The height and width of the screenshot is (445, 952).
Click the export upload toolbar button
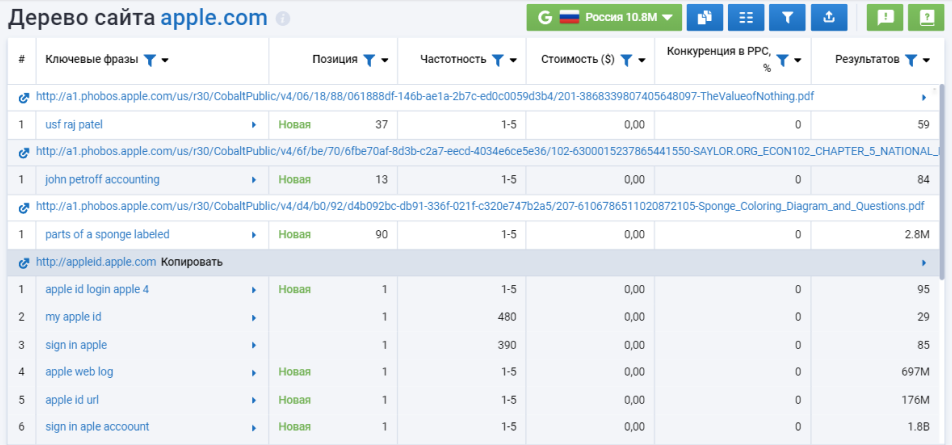(x=829, y=18)
